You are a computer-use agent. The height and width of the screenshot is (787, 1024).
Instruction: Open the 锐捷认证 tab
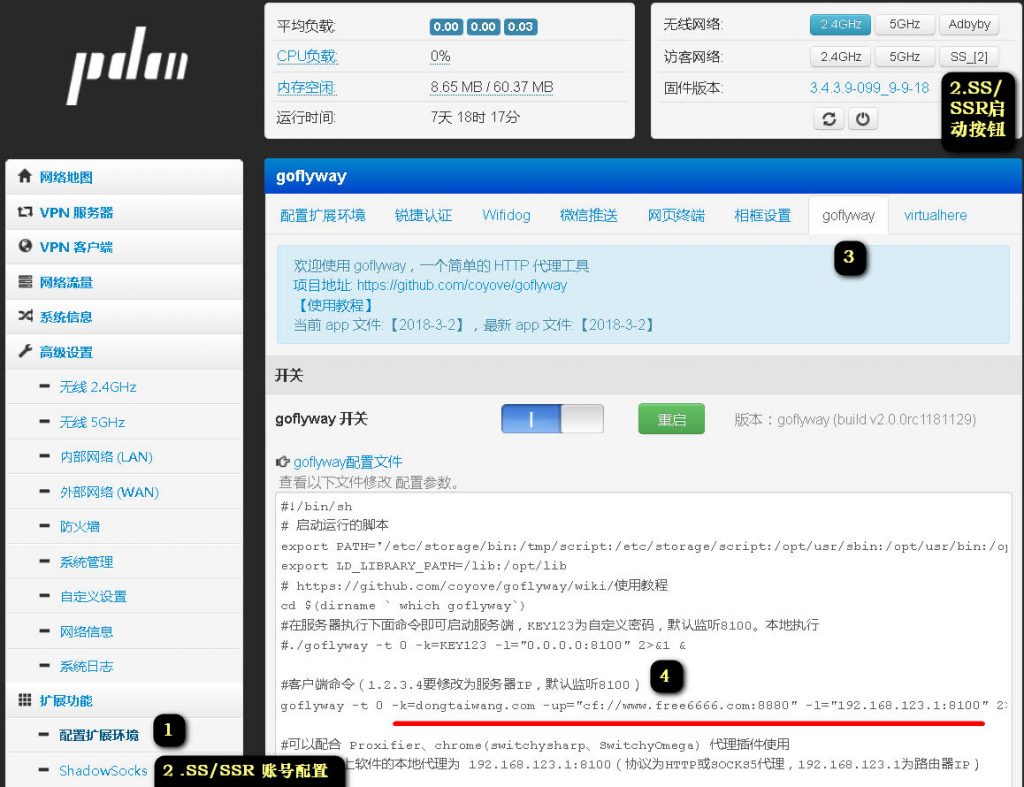[423, 216]
